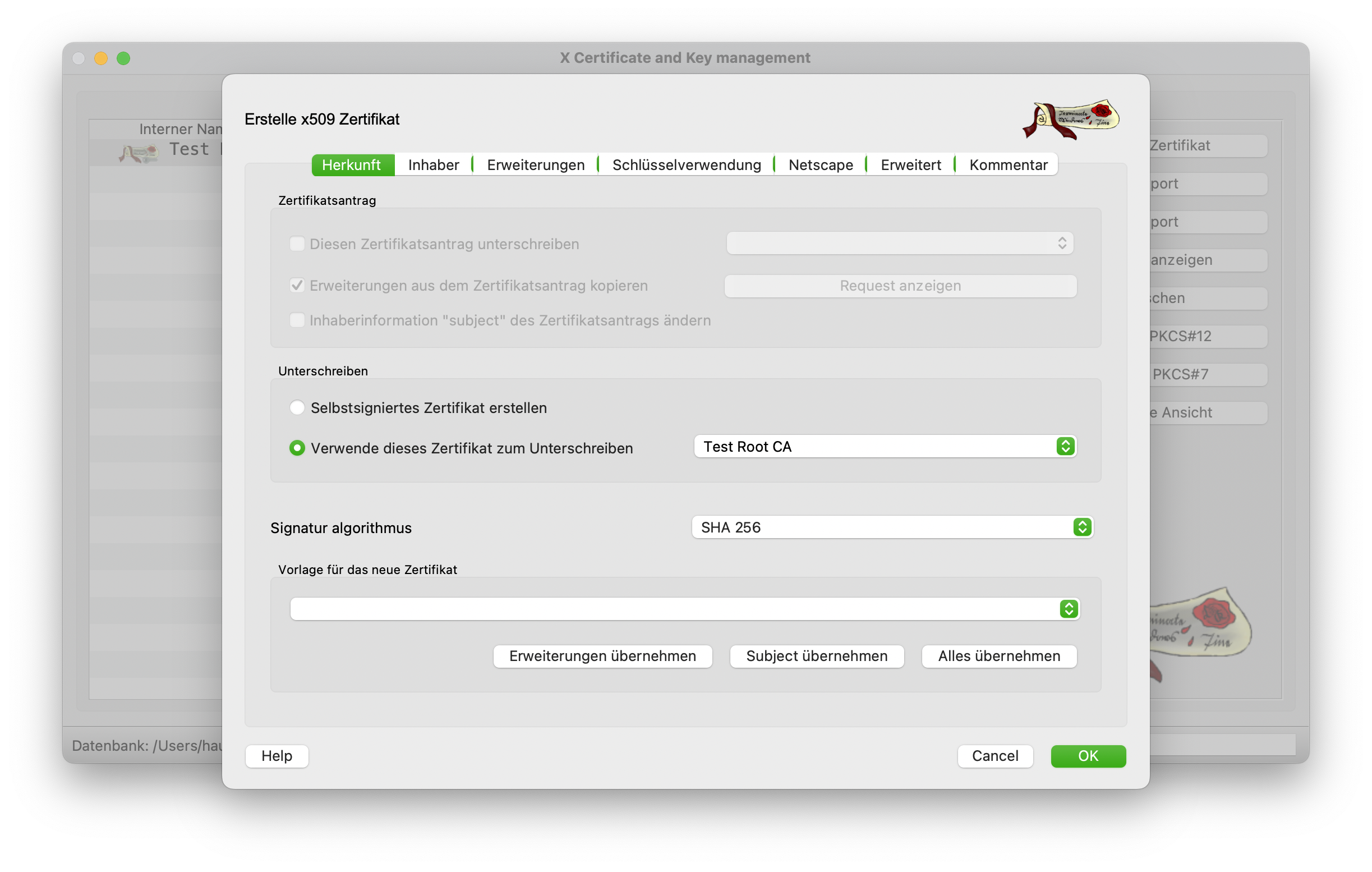
Task: Switch to the Inhaber tab
Action: [x=433, y=165]
